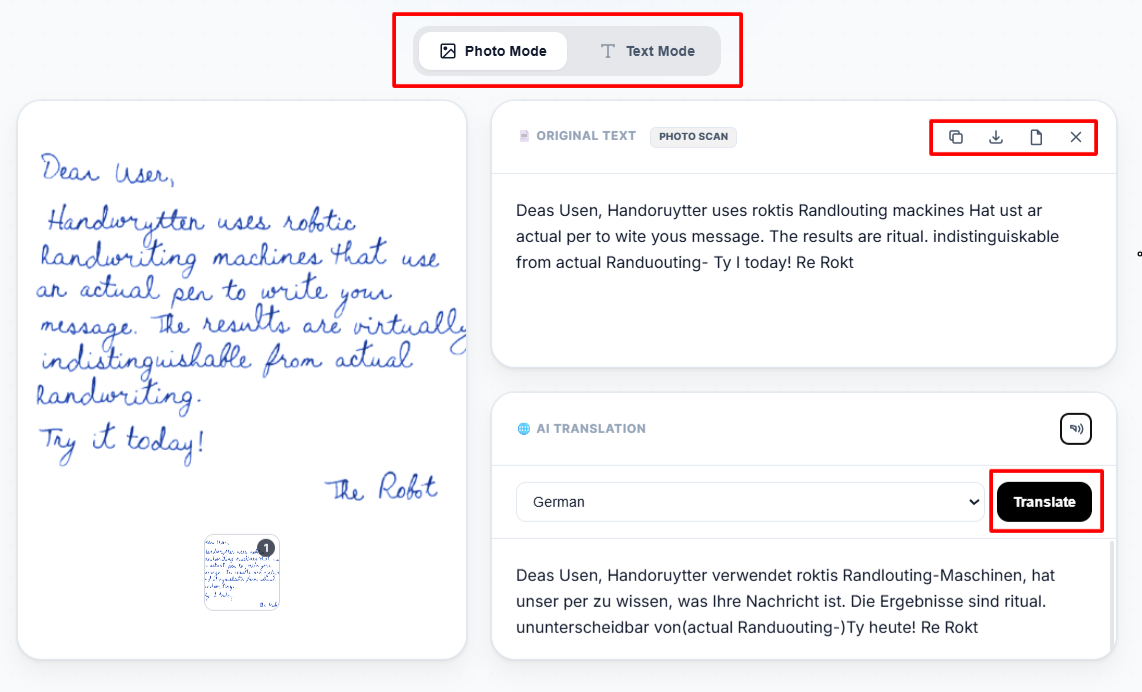The image size is (1142, 692).
Task: Select the handwriting page thumbnail
Action: (242, 573)
